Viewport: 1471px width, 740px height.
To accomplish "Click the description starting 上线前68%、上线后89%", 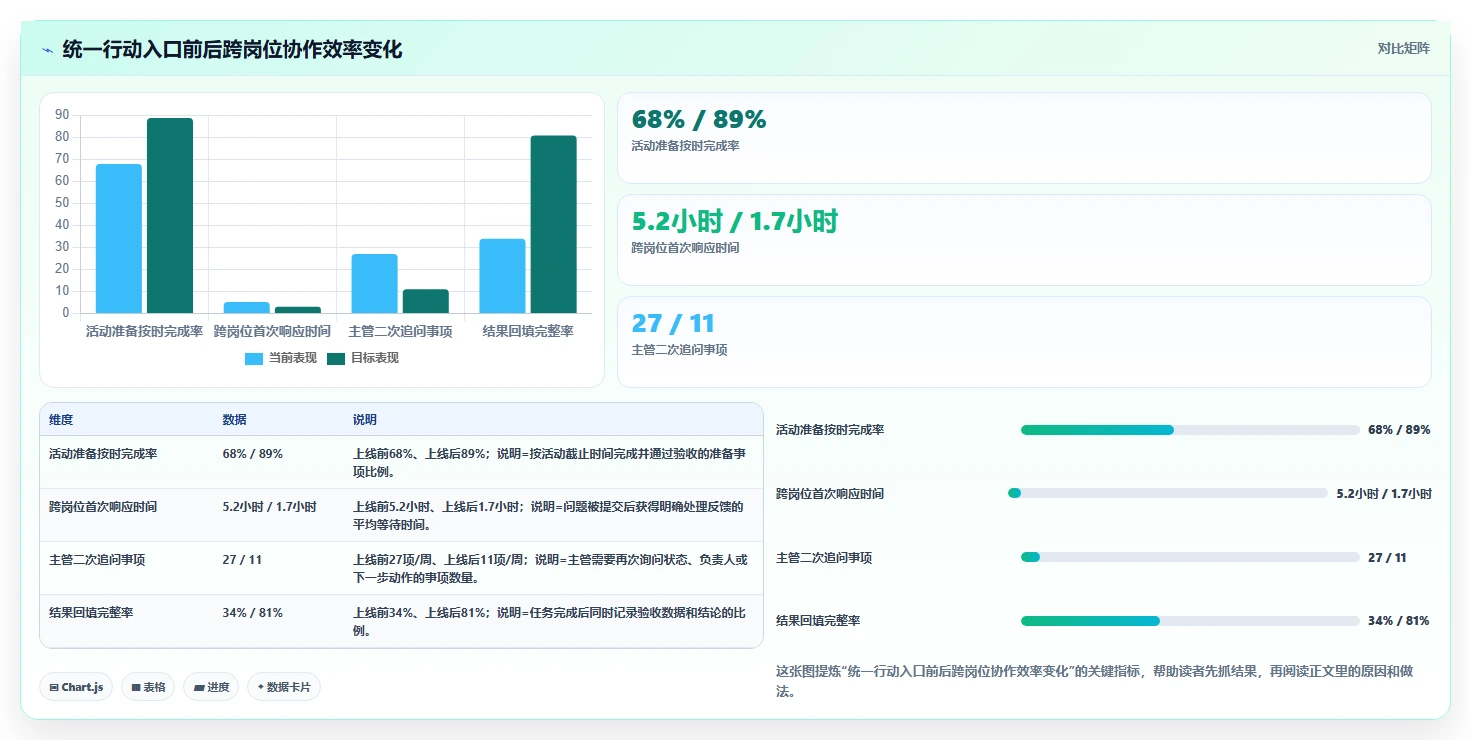I will [x=549, y=463].
